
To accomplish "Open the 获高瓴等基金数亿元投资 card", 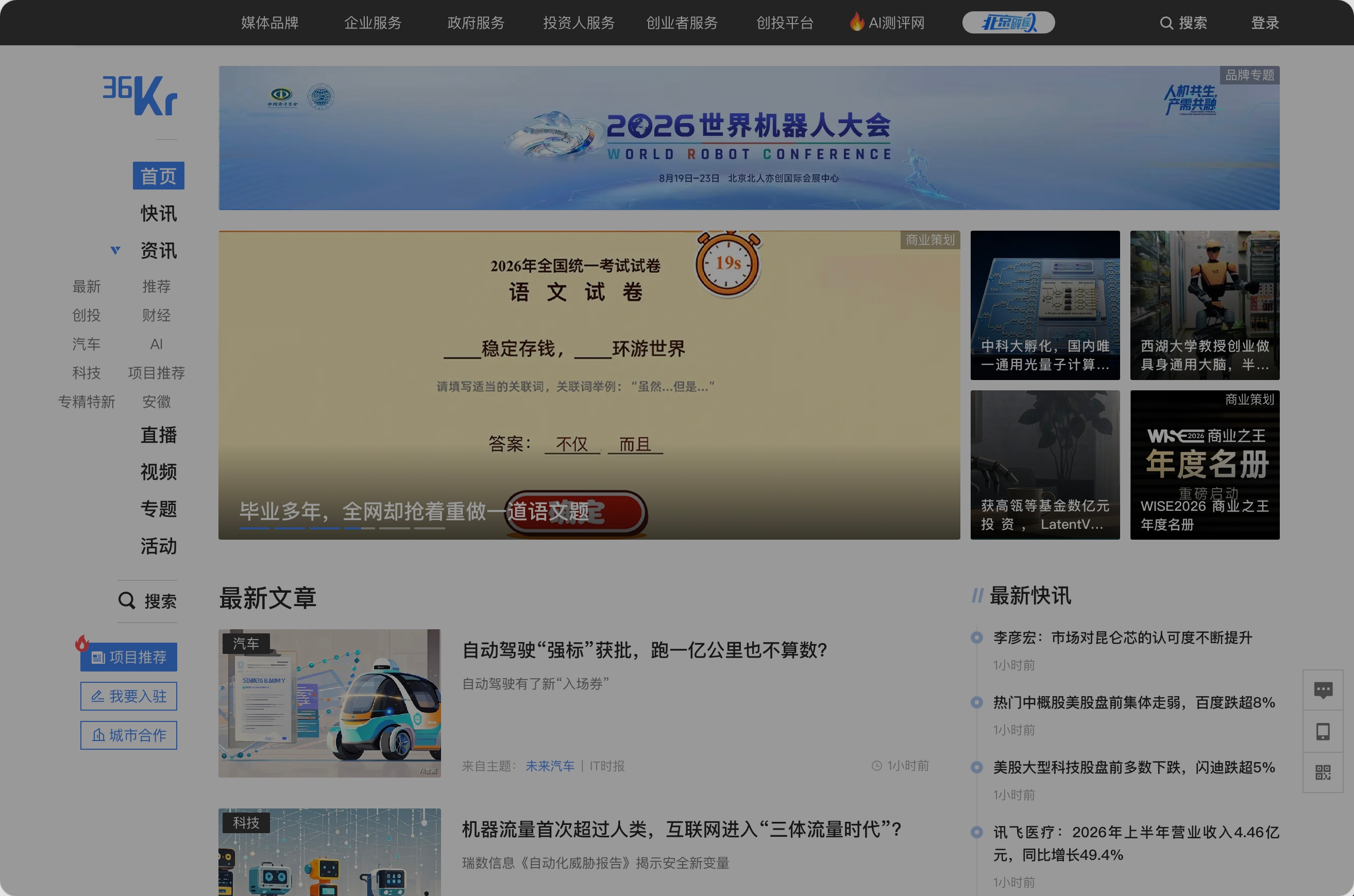I will point(1045,464).
